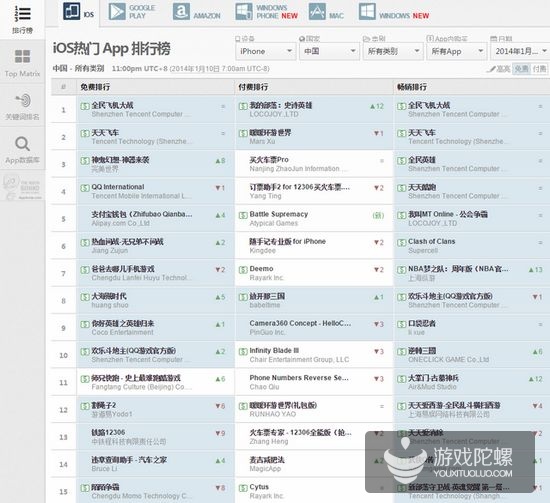Image resolution: width=550 pixels, height=503 pixels.
Task: Switch to Windows store tab
Action: 394,12
